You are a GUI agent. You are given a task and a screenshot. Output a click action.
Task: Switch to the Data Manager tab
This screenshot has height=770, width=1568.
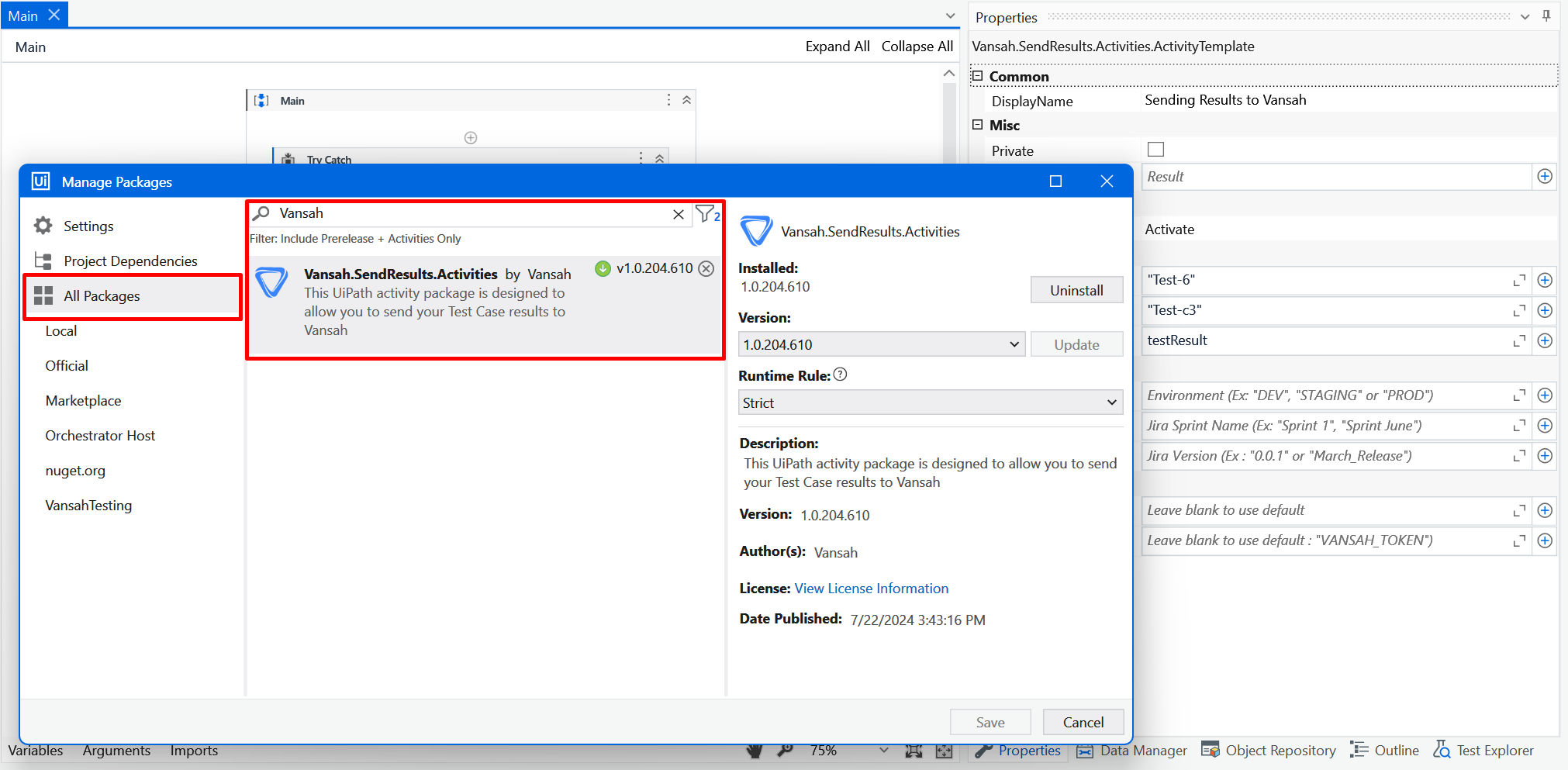[x=1133, y=751]
